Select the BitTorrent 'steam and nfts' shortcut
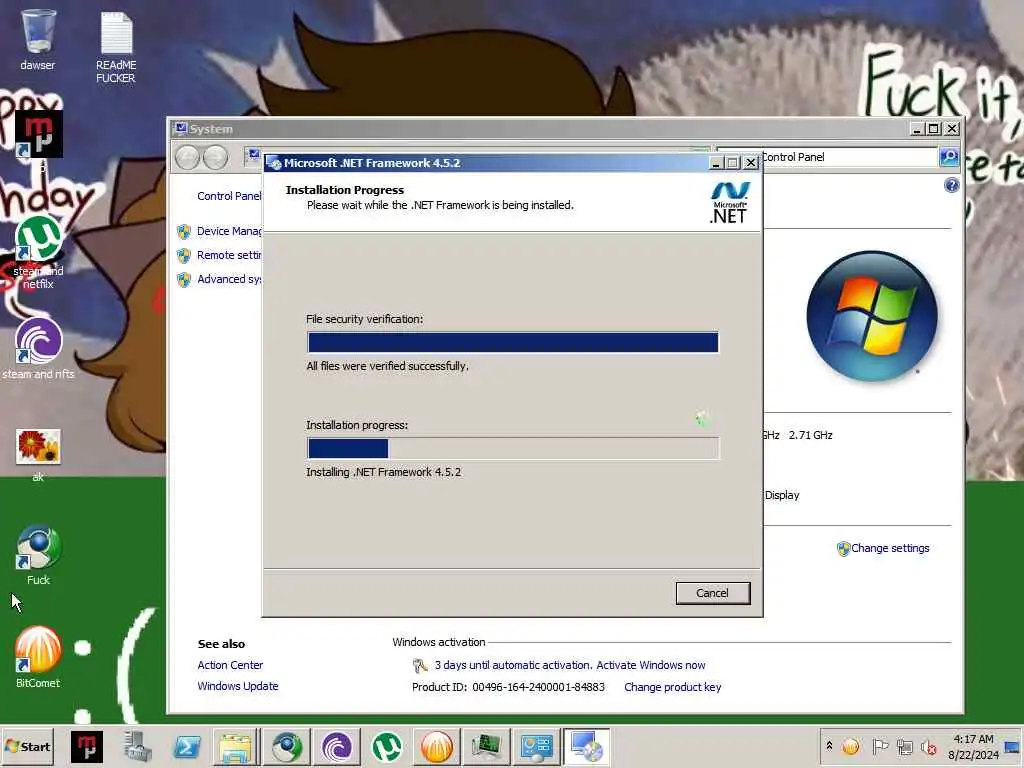The image size is (1024, 768). [39, 349]
